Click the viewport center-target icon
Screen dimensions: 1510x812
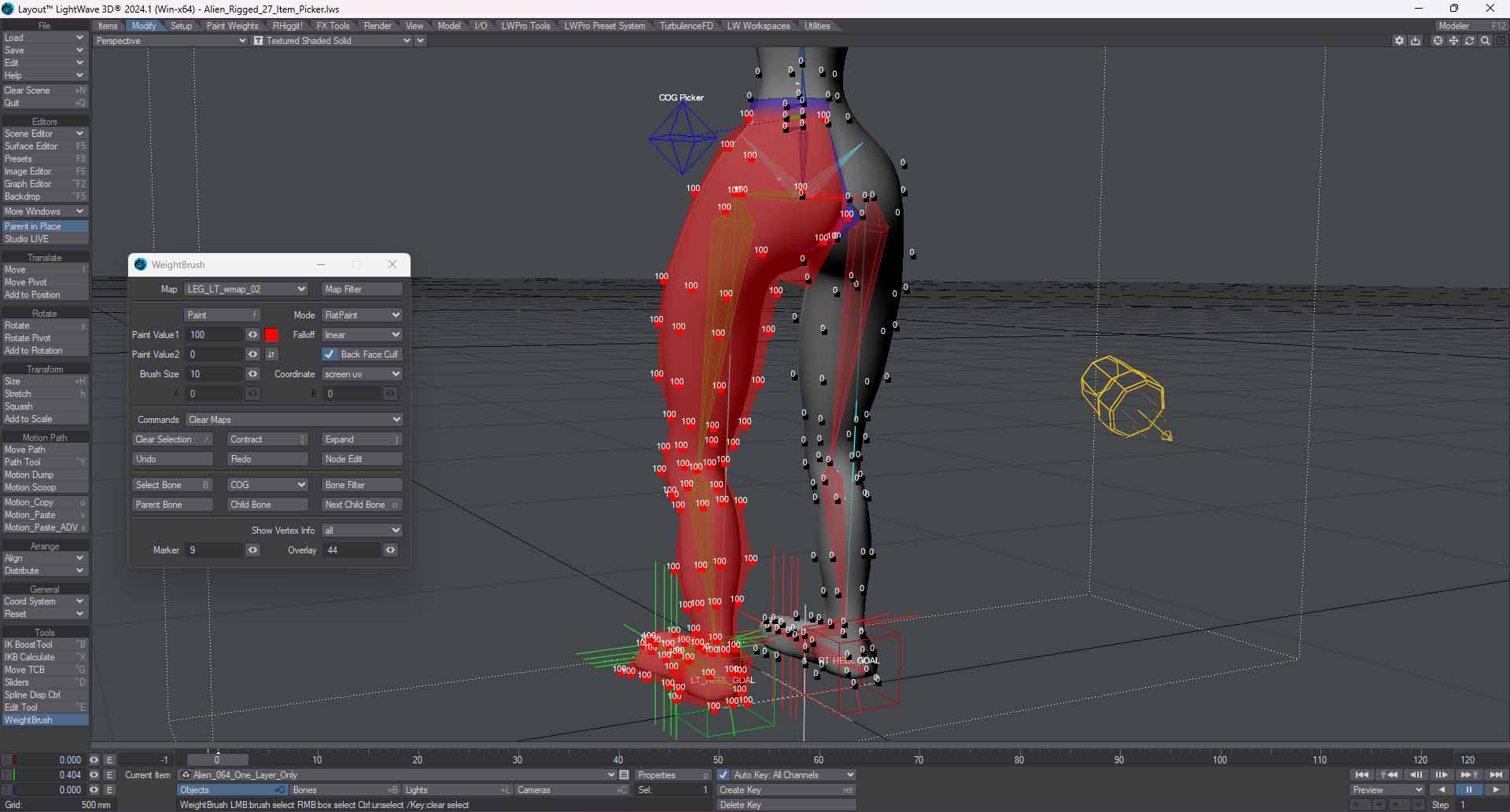coord(1438,41)
